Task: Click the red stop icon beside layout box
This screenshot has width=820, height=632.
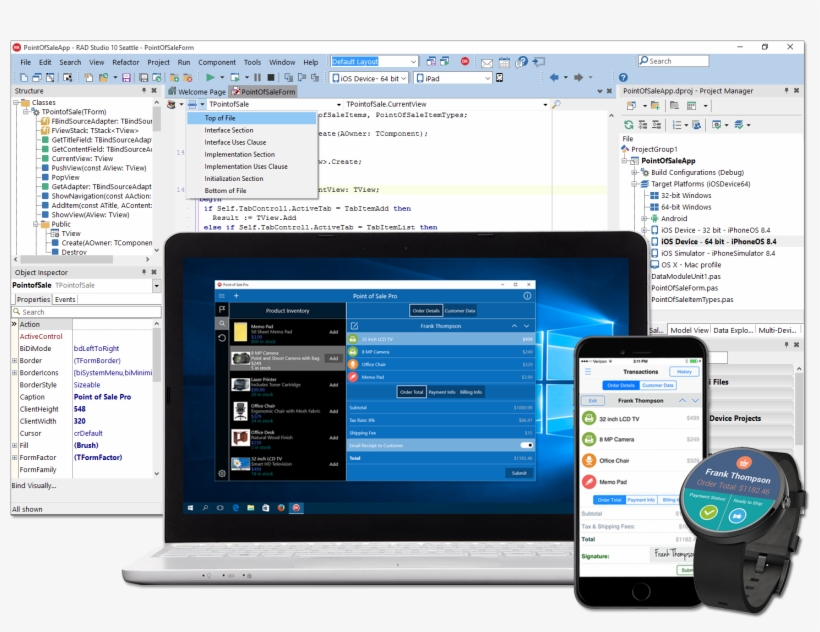Action: pyautogui.click(x=465, y=62)
